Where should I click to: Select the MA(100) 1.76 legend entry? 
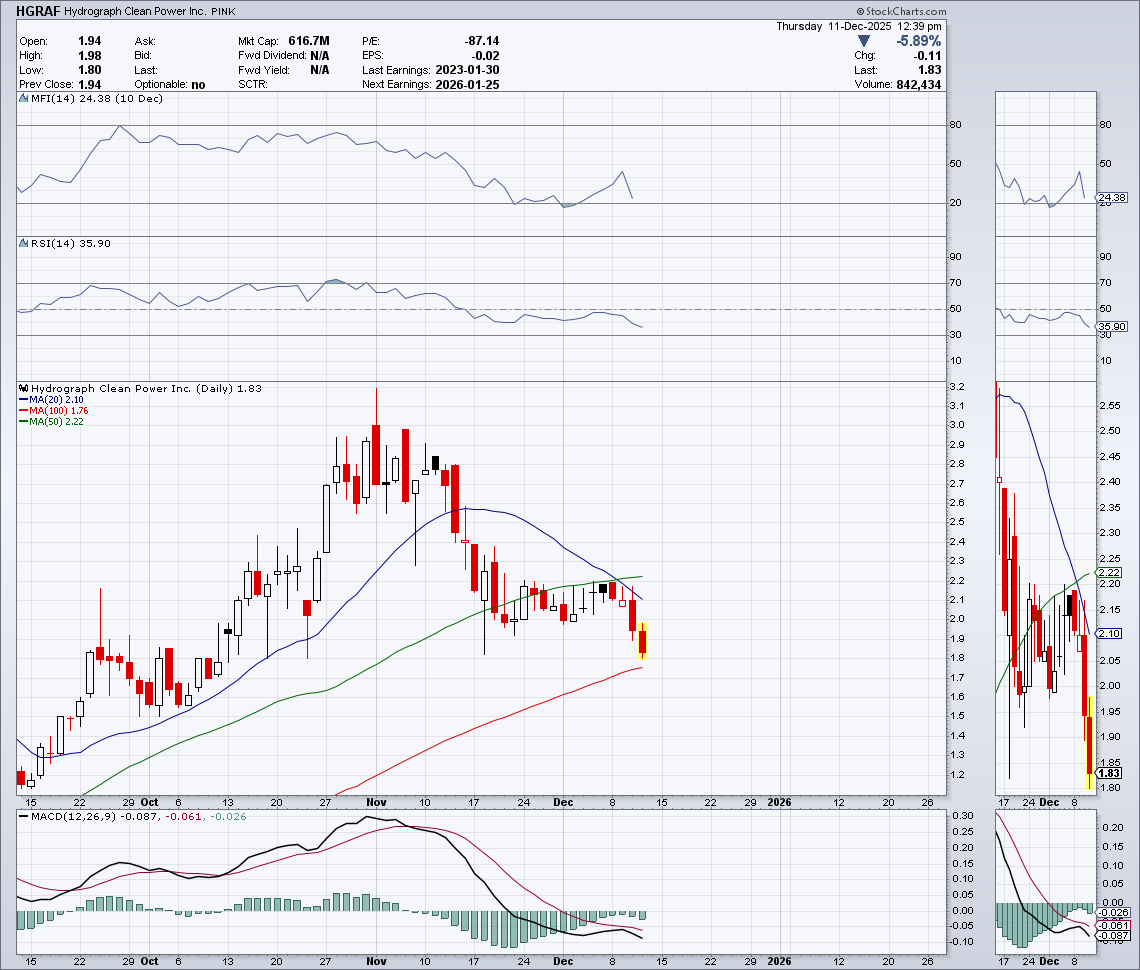(x=54, y=411)
